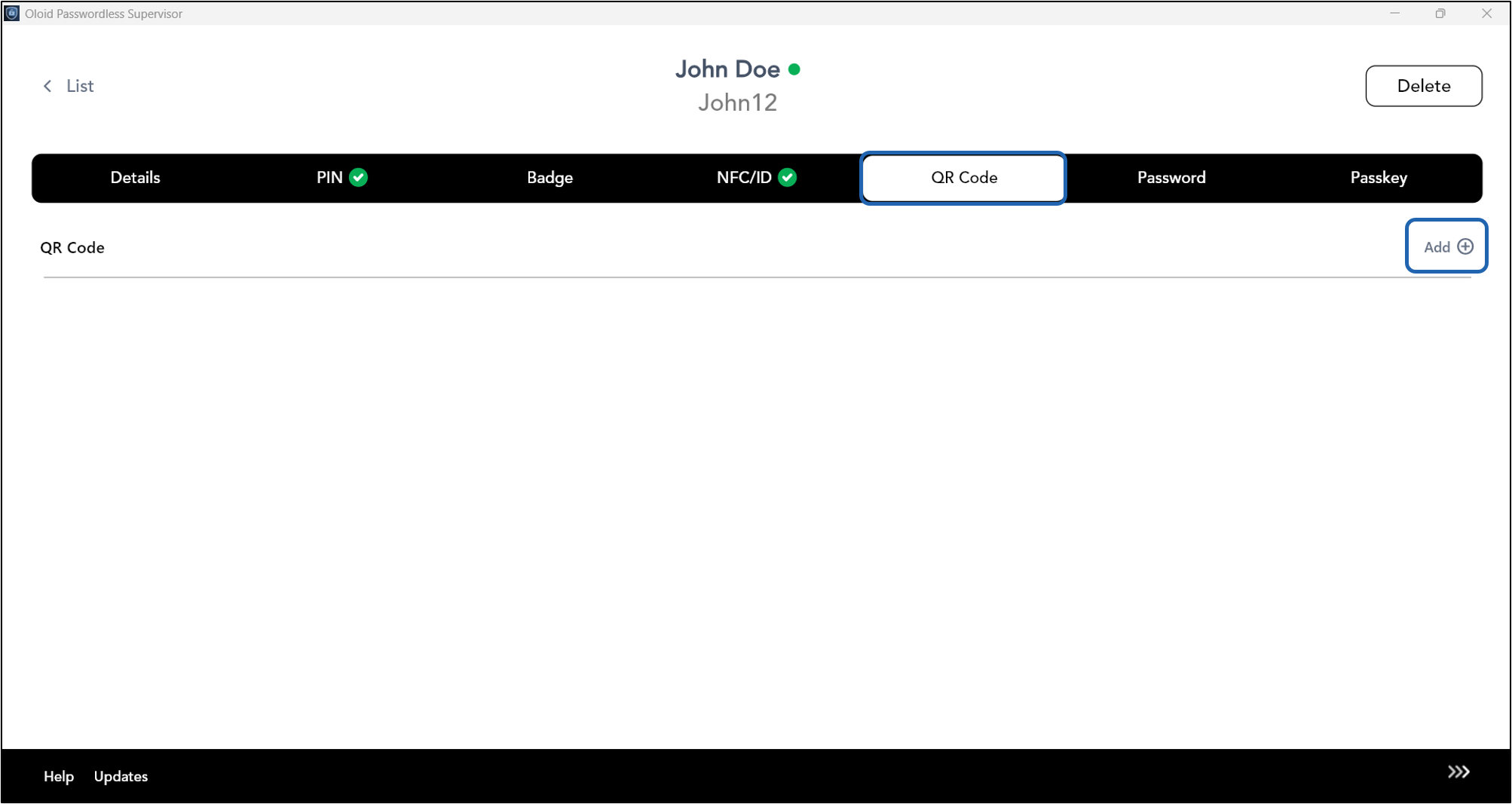The width and height of the screenshot is (1512, 804).
Task: Click the Delete button
Action: pyautogui.click(x=1423, y=86)
